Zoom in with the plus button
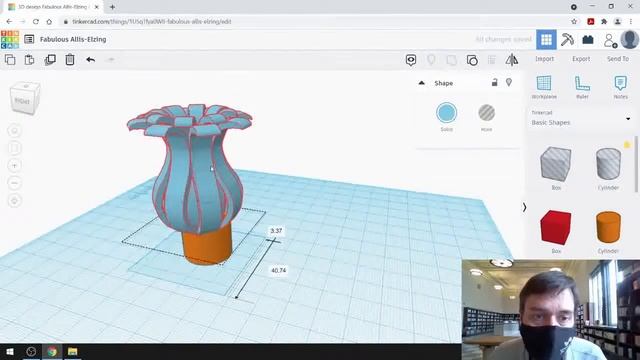 15,166
